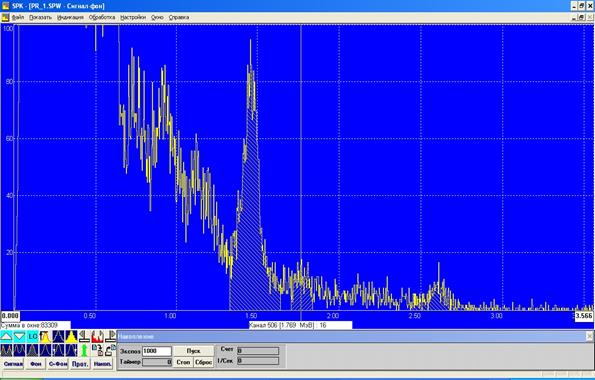Switch to Фон display mode
The width and height of the screenshot is (595, 380).
click(35, 364)
